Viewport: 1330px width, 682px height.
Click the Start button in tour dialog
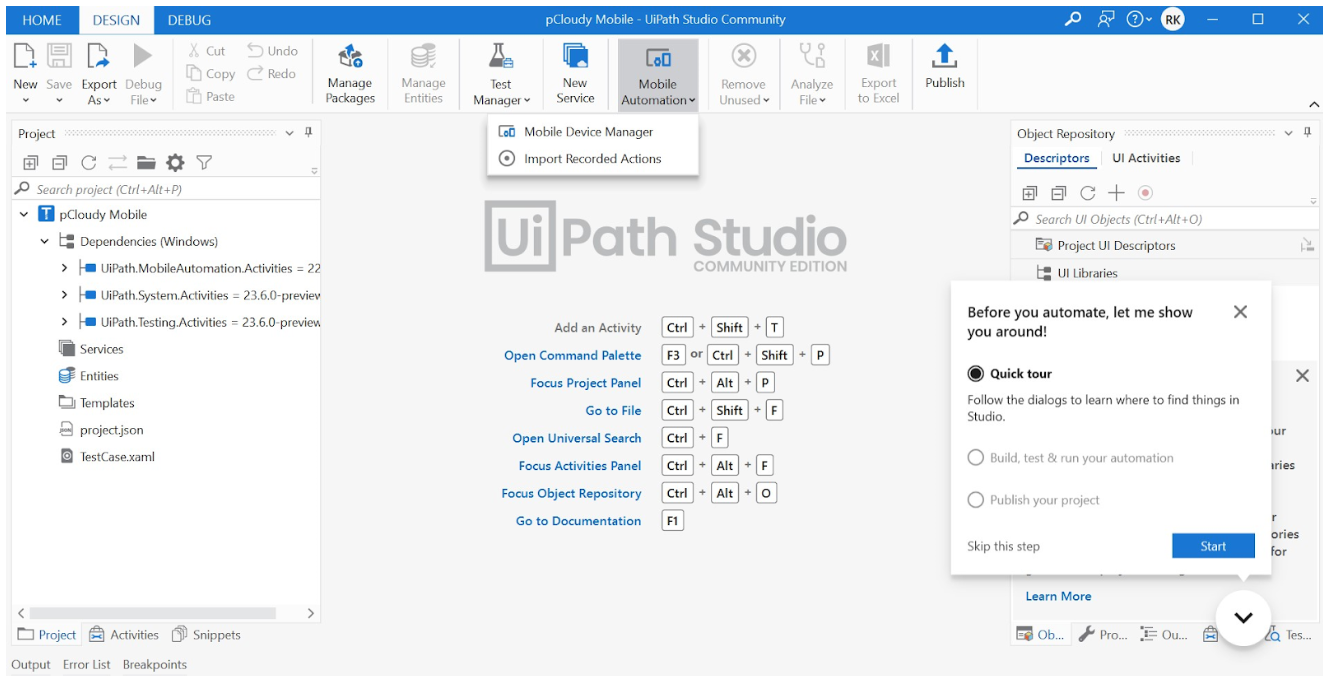tap(1213, 546)
